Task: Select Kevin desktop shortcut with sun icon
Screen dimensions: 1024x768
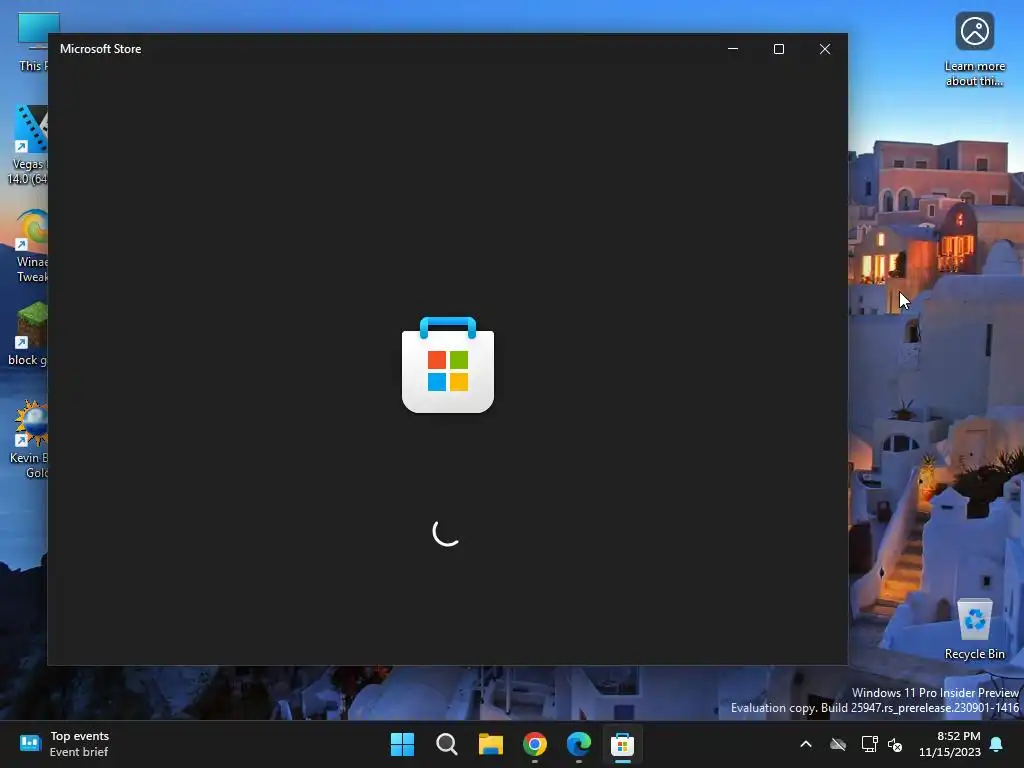Action: 29,439
